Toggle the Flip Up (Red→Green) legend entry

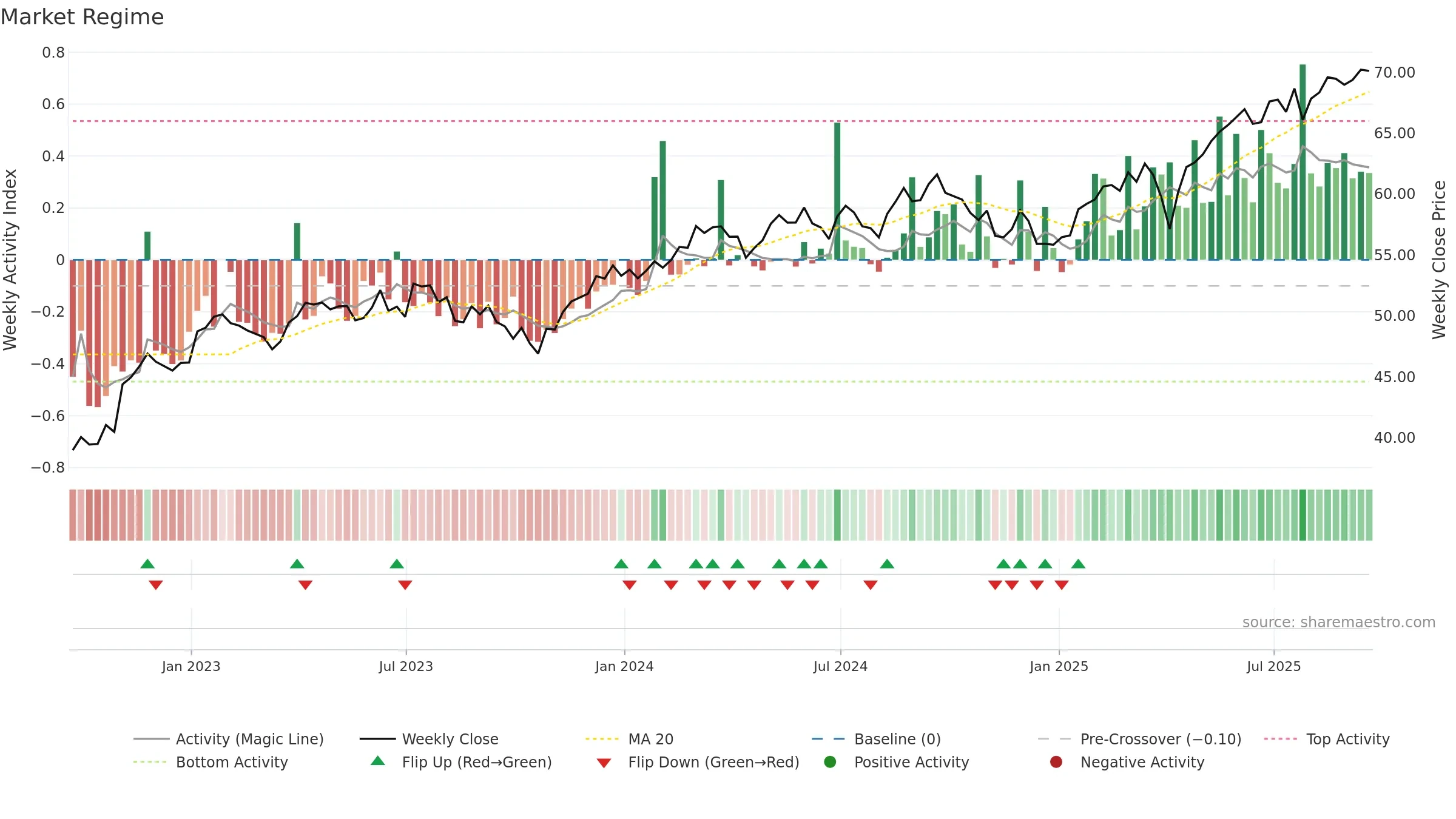[461, 762]
